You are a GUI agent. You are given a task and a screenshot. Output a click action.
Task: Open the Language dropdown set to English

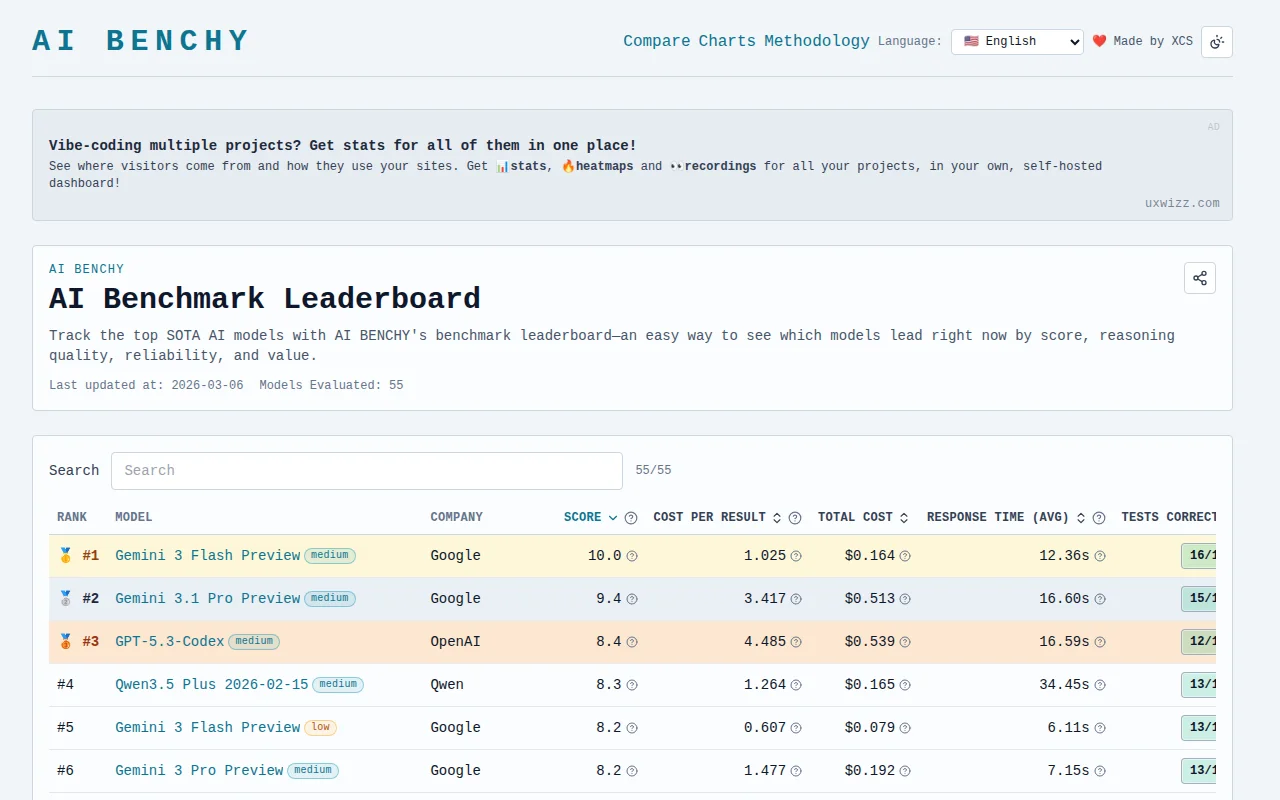[1017, 41]
